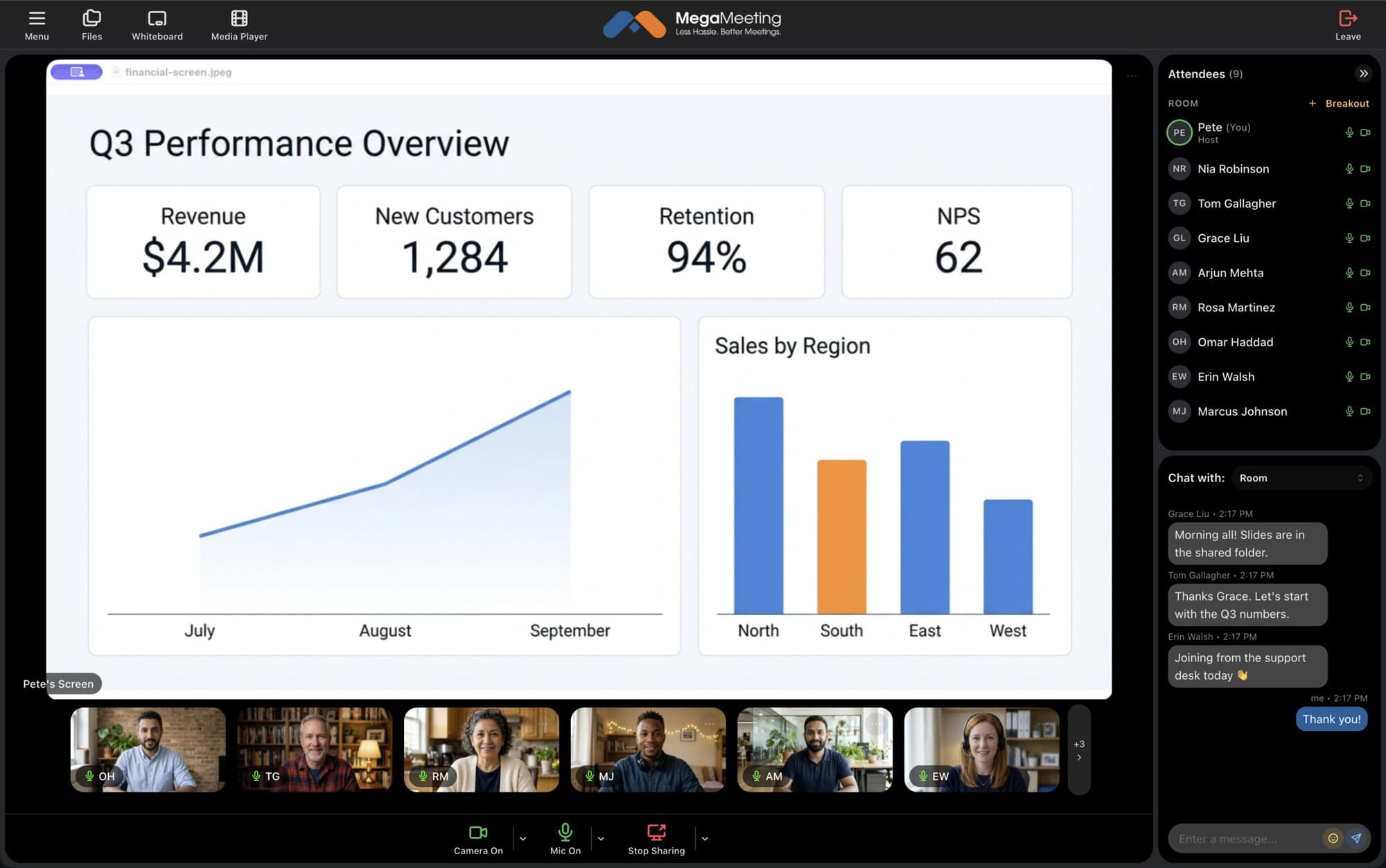Expand screen sharing options chevron
Screen dimensions: 1386x868
click(x=705, y=838)
